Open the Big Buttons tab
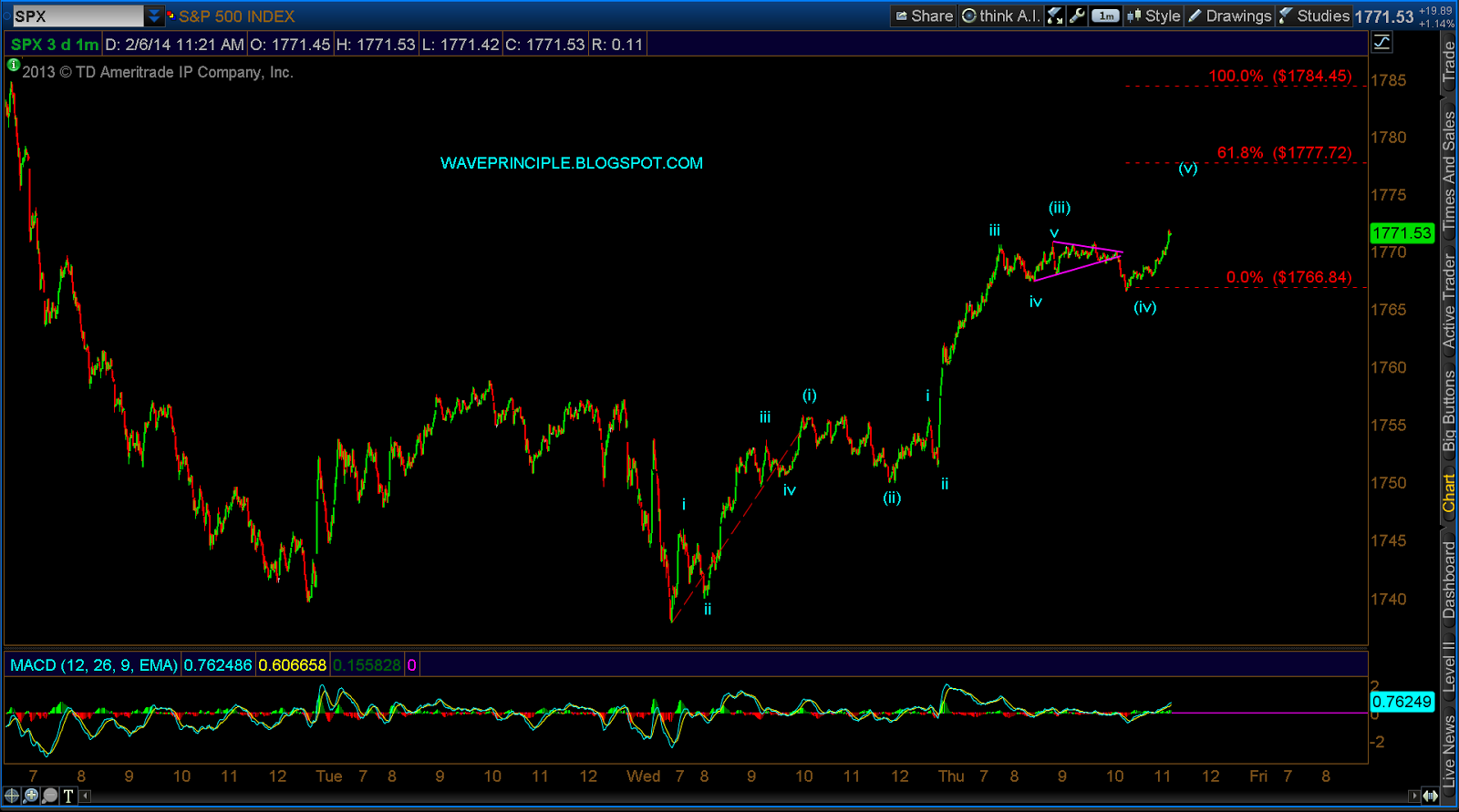 coord(1449,410)
